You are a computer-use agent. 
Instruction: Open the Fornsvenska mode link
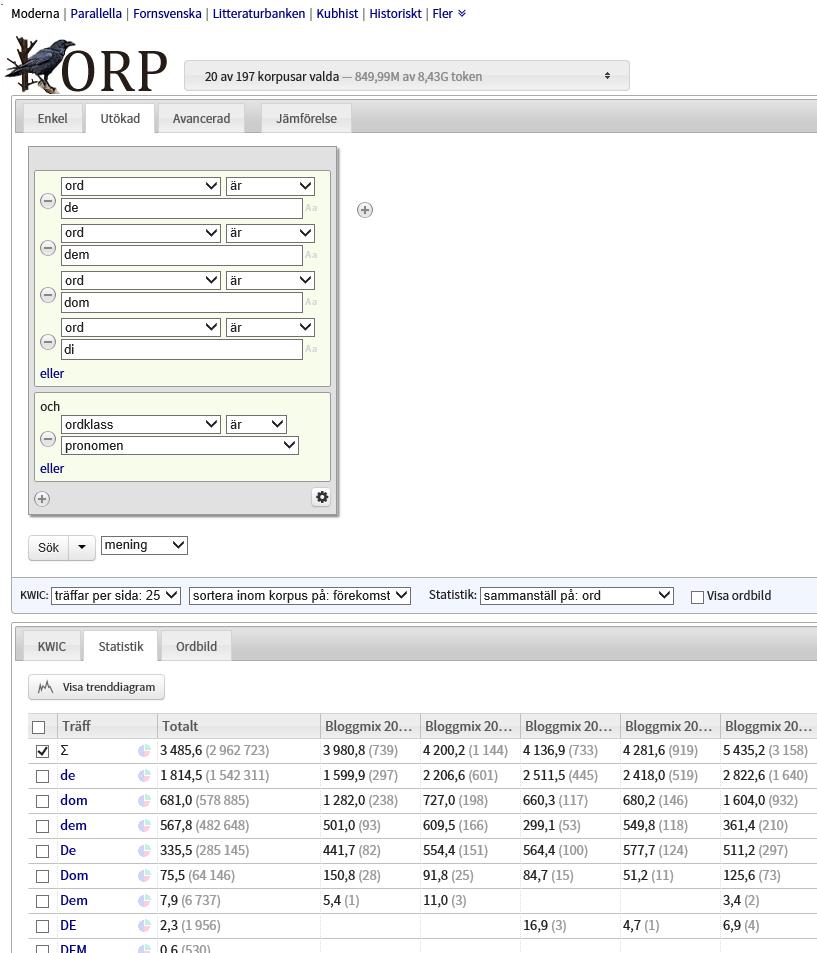click(167, 13)
